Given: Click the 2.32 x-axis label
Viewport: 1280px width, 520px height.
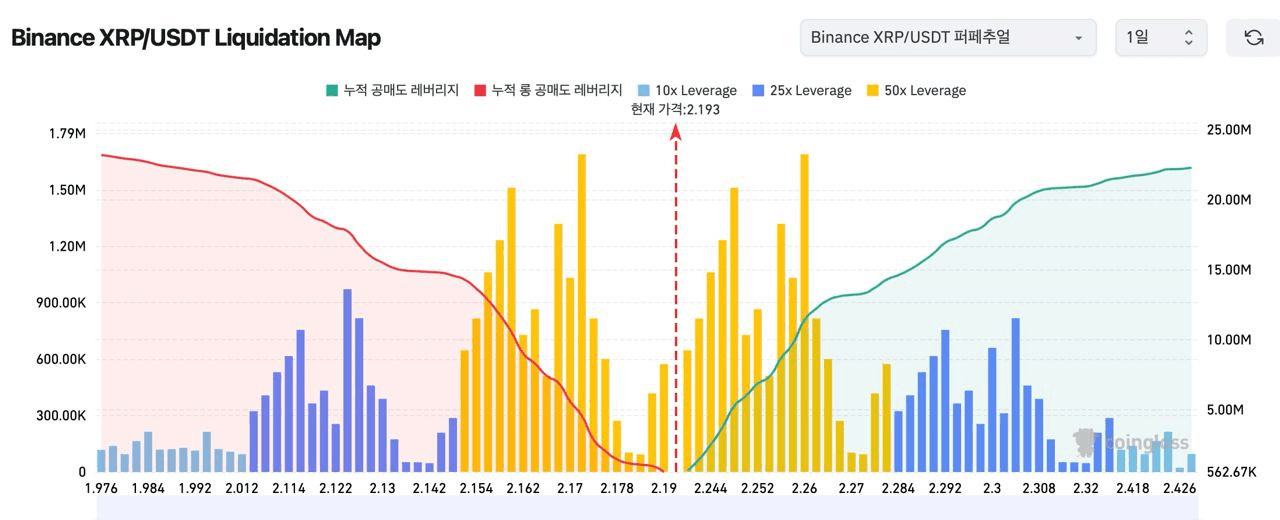Looking at the screenshot, I should pos(1086,488).
